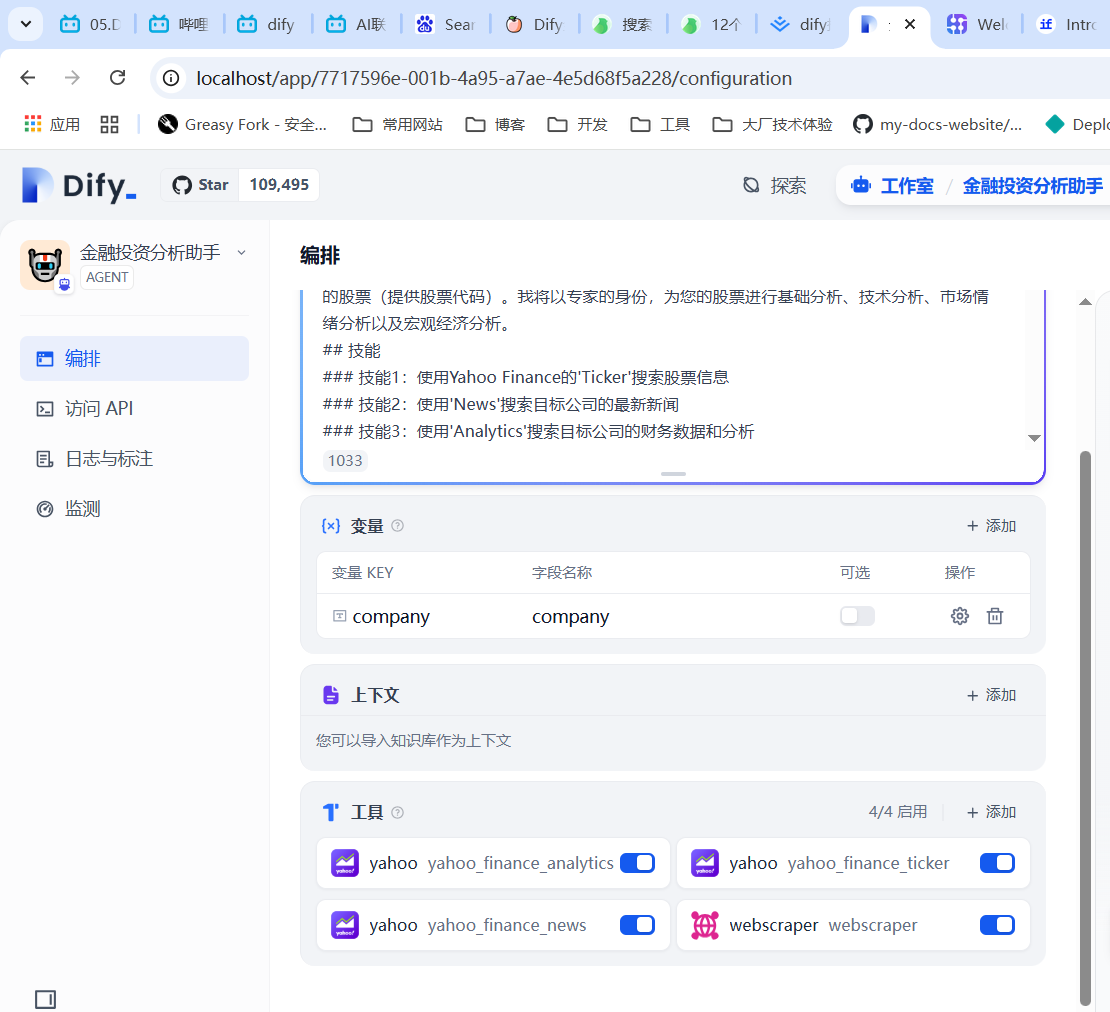The height and width of the screenshot is (1012, 1110).
Task: Disable the yahoo_finance_analytics tool
Action: 637,863
